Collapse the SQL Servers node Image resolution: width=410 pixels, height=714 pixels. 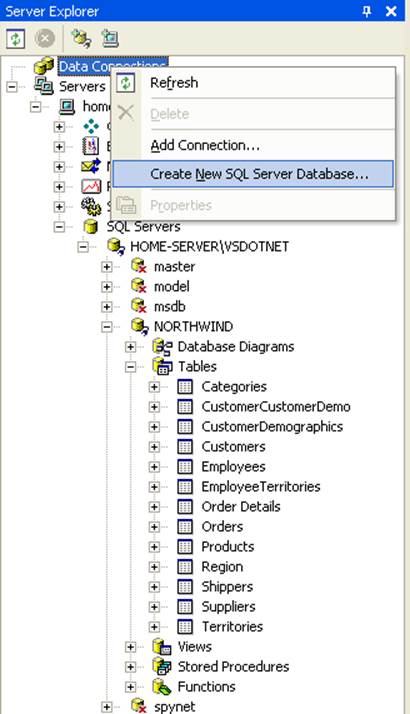[x=59, y=226]
